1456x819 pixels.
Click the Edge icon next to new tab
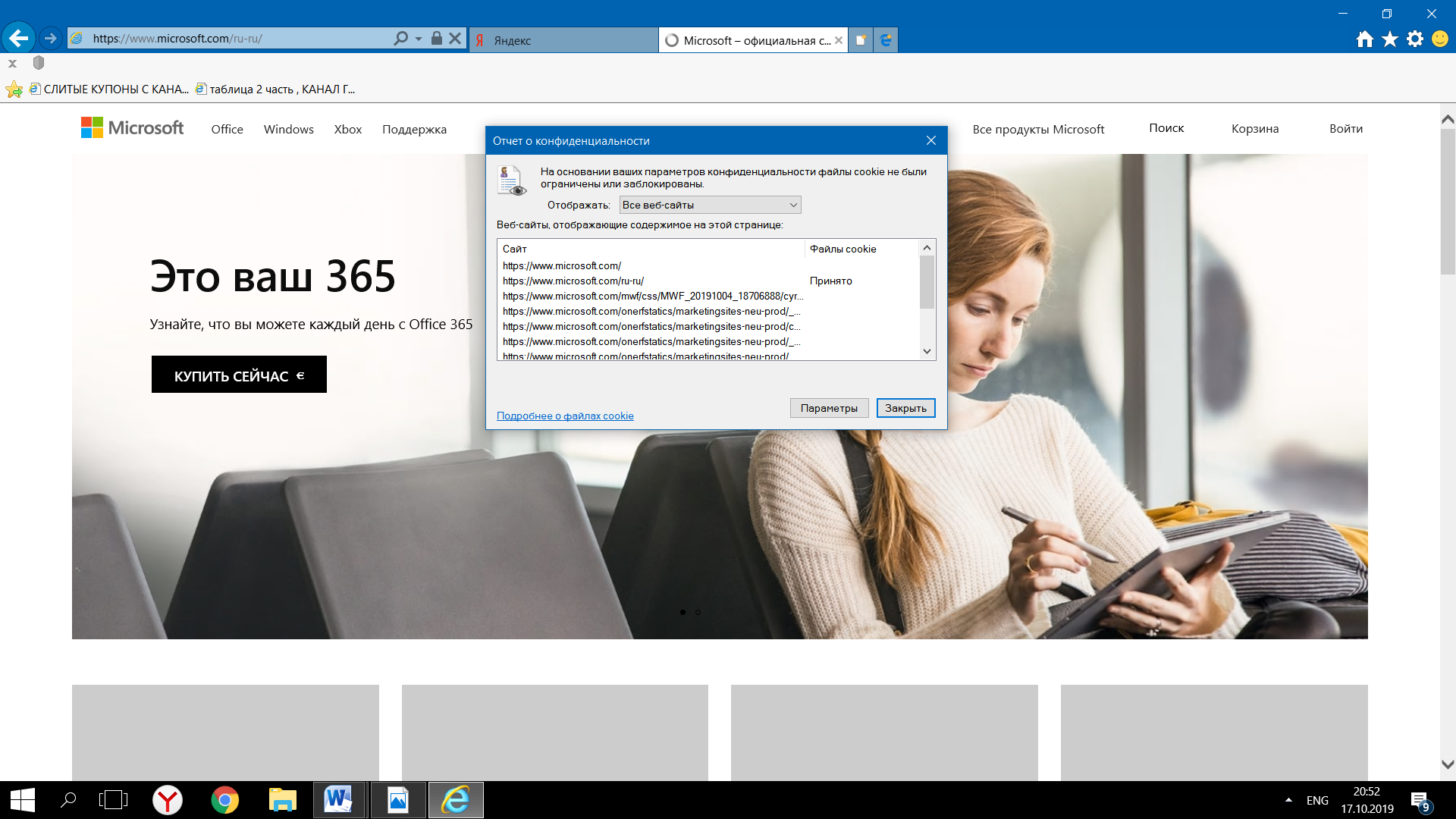[x=886, y=40]
